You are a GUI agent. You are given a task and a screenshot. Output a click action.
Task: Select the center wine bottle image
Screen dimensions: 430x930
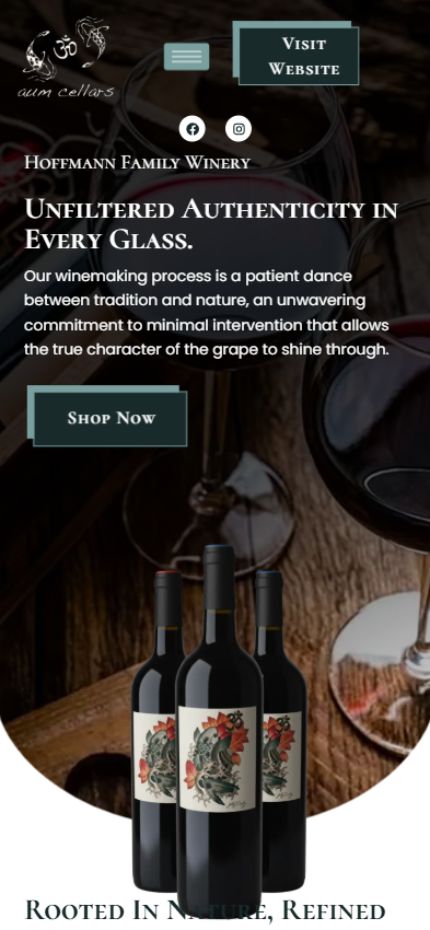pos(219,732)
